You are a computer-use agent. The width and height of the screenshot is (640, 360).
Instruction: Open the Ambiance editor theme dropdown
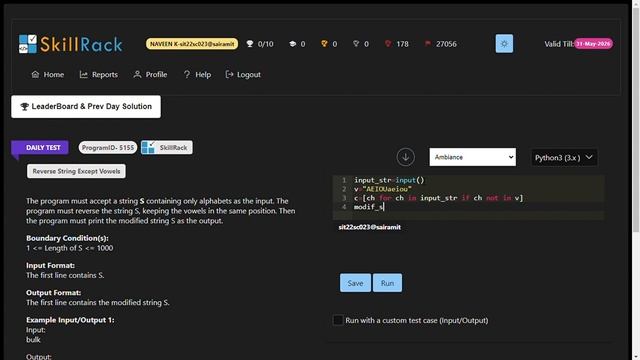tap(472, 157)
